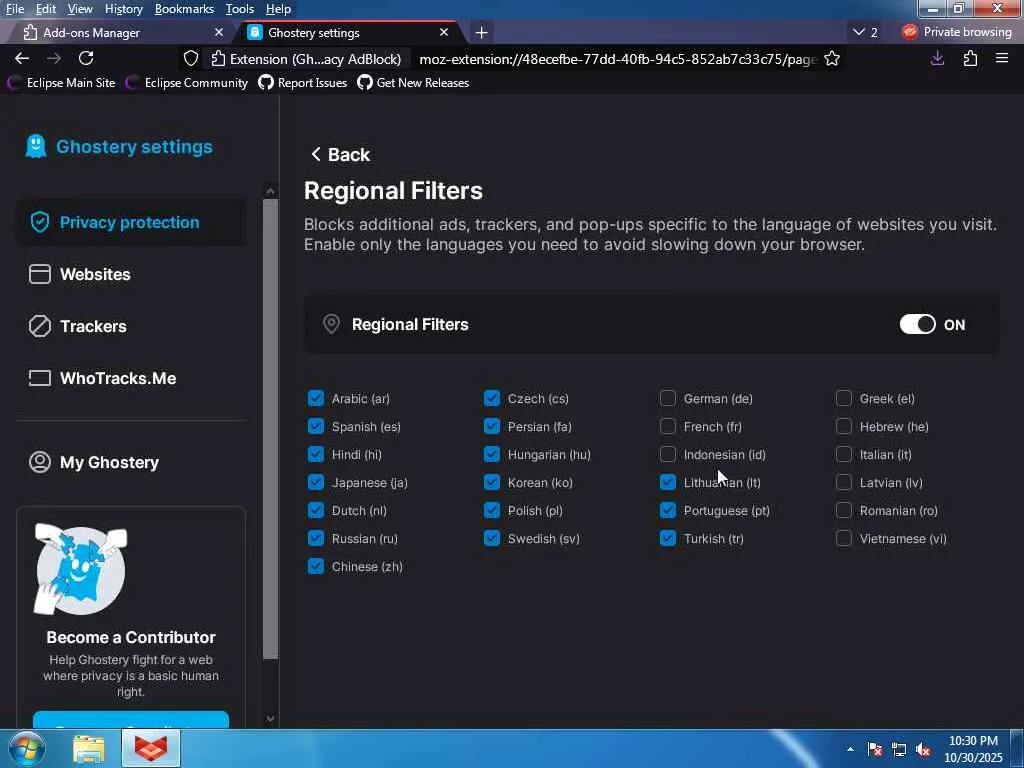
Task: Open the Firefox hamburger menu
Action: click(x=1002, y=59)
